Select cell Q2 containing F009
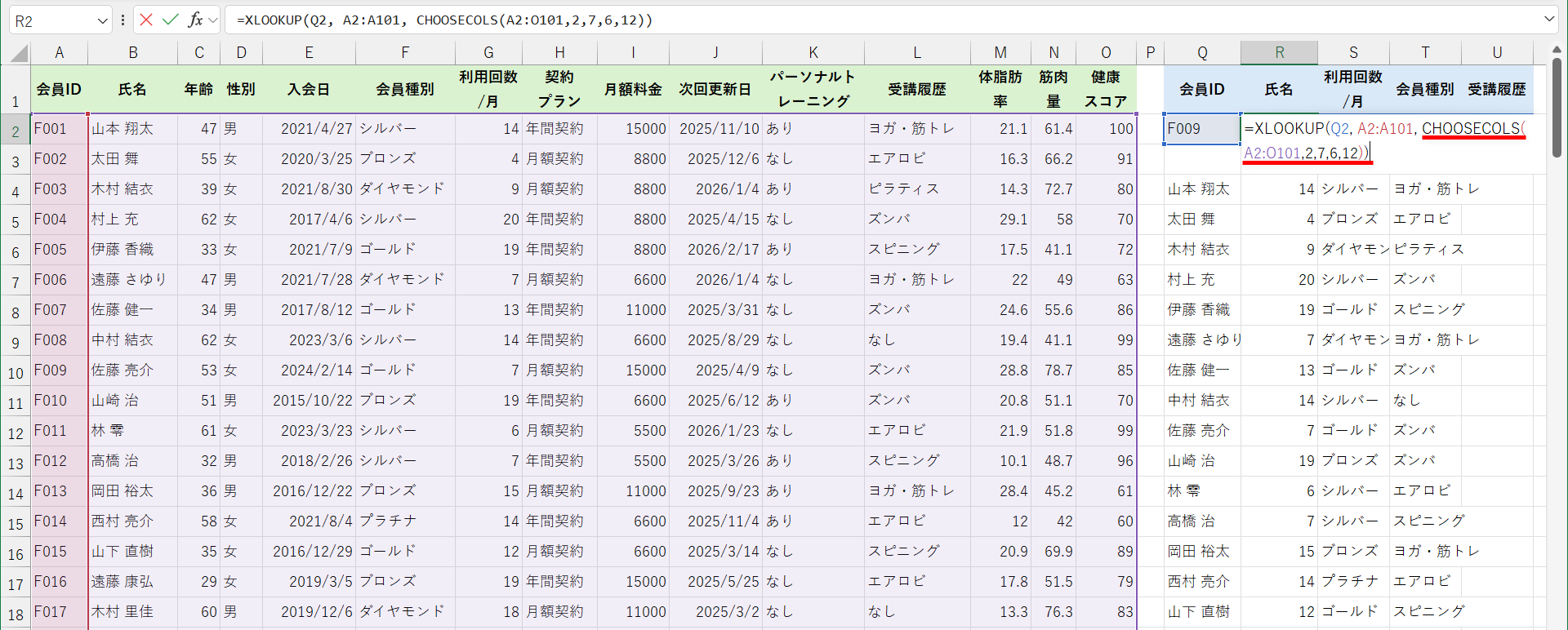 (x=1202, y=129)
